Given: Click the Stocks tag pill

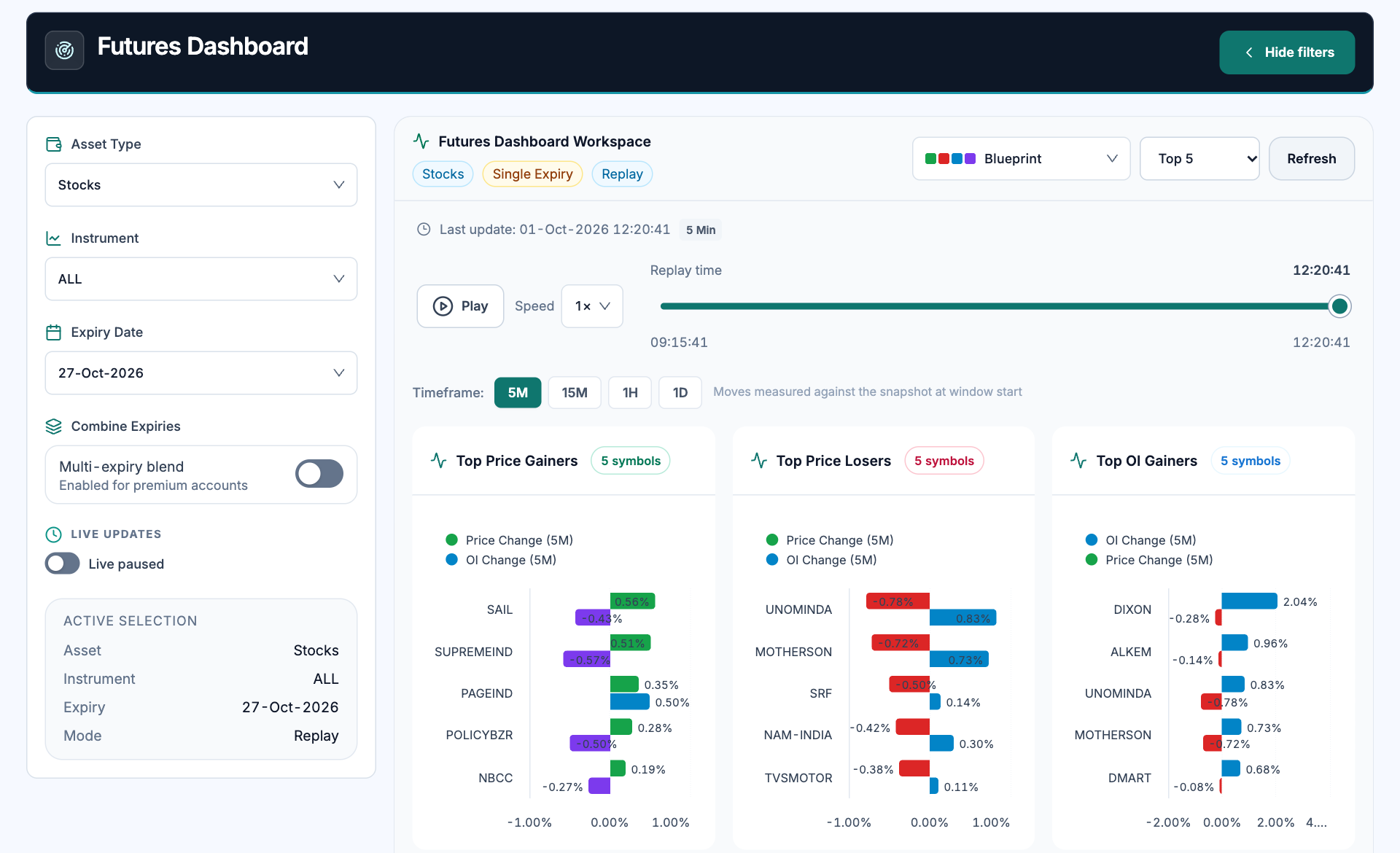Looking at the screenshot, I should [443, 174].
